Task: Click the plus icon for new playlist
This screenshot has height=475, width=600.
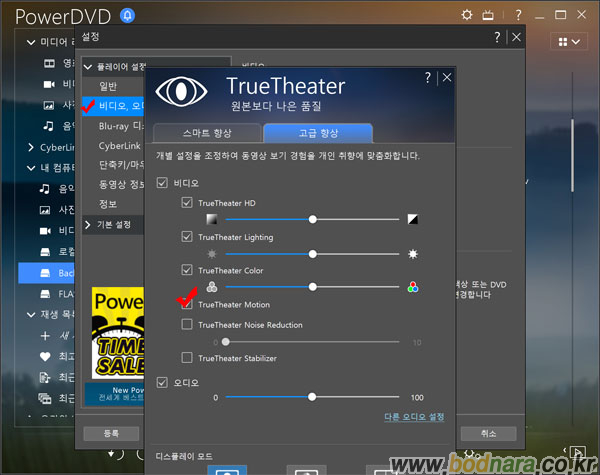Action: (45, 336)
